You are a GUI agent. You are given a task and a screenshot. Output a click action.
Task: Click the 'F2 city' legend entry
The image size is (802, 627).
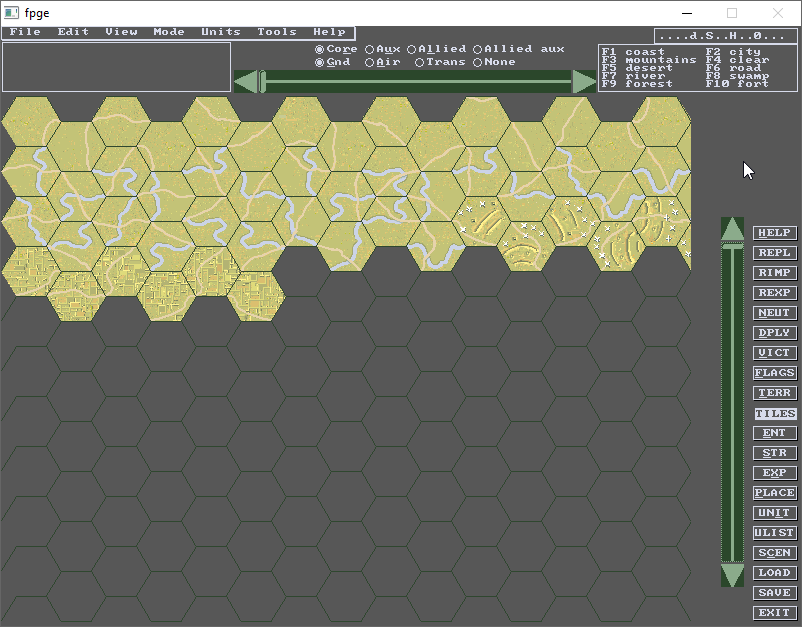tap(733, 52)
